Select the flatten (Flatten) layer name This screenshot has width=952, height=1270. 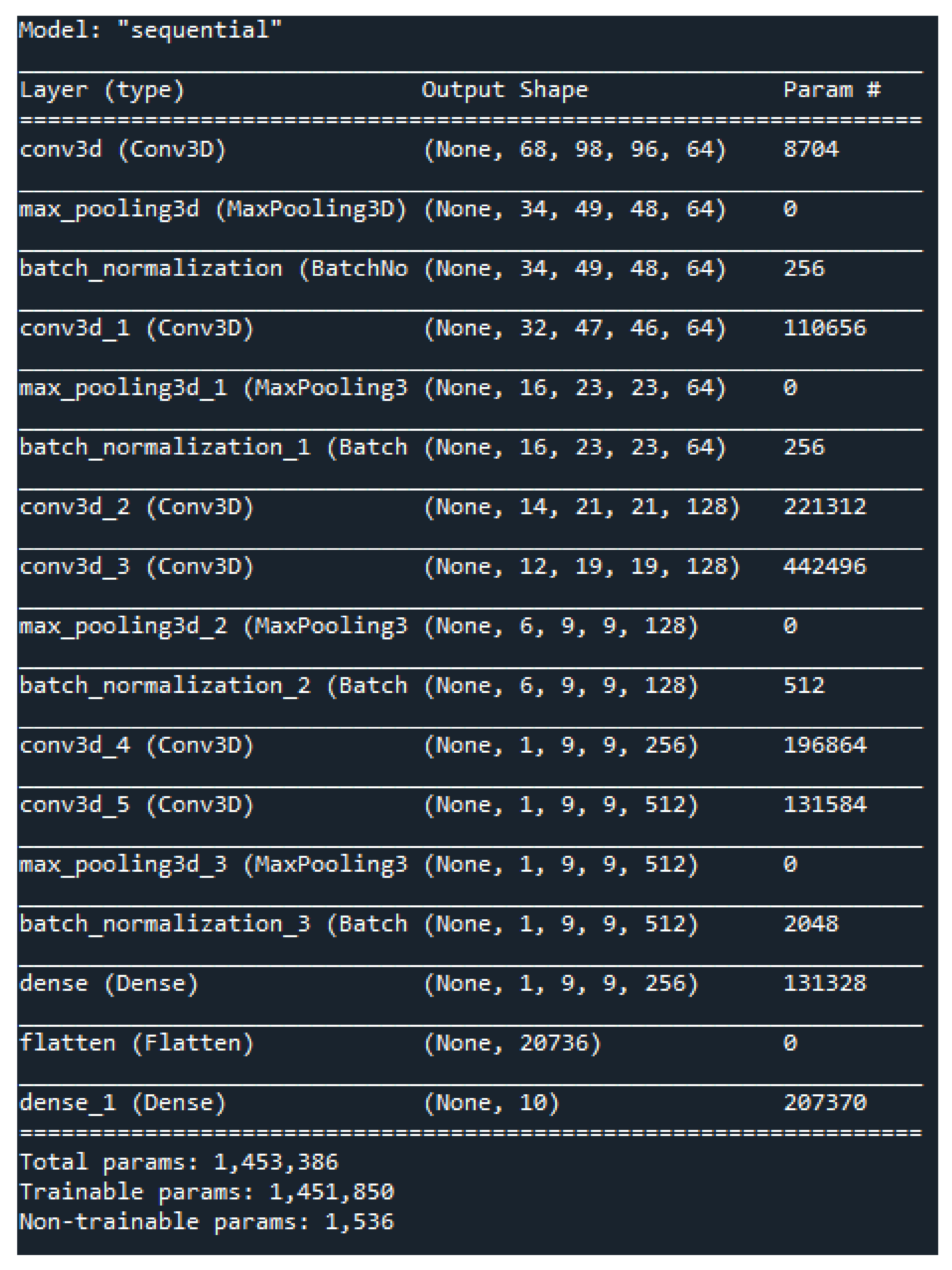137,1044
